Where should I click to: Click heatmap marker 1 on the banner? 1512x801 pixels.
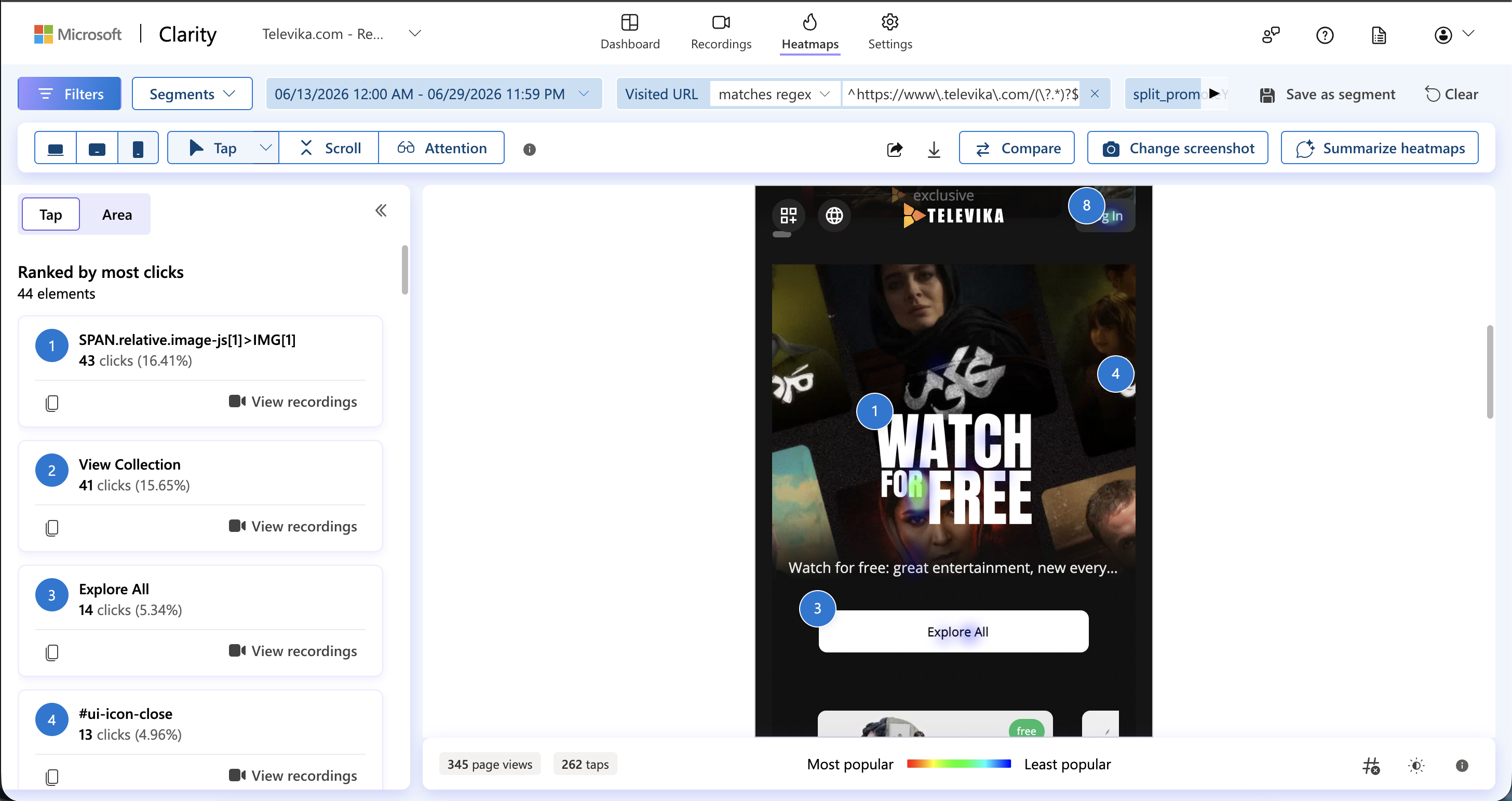[x=874, y=410]
